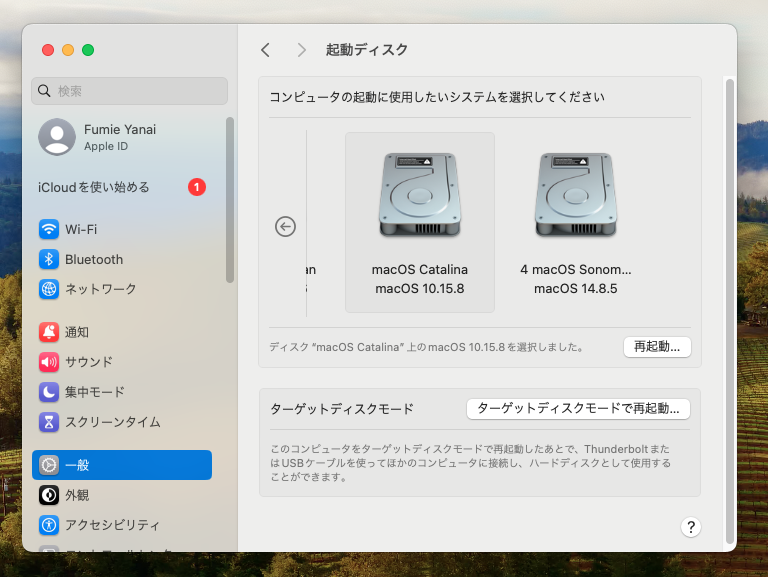Click the 再起動... button
This screenshot has width=768, height=577.
[x=656, y=347]
